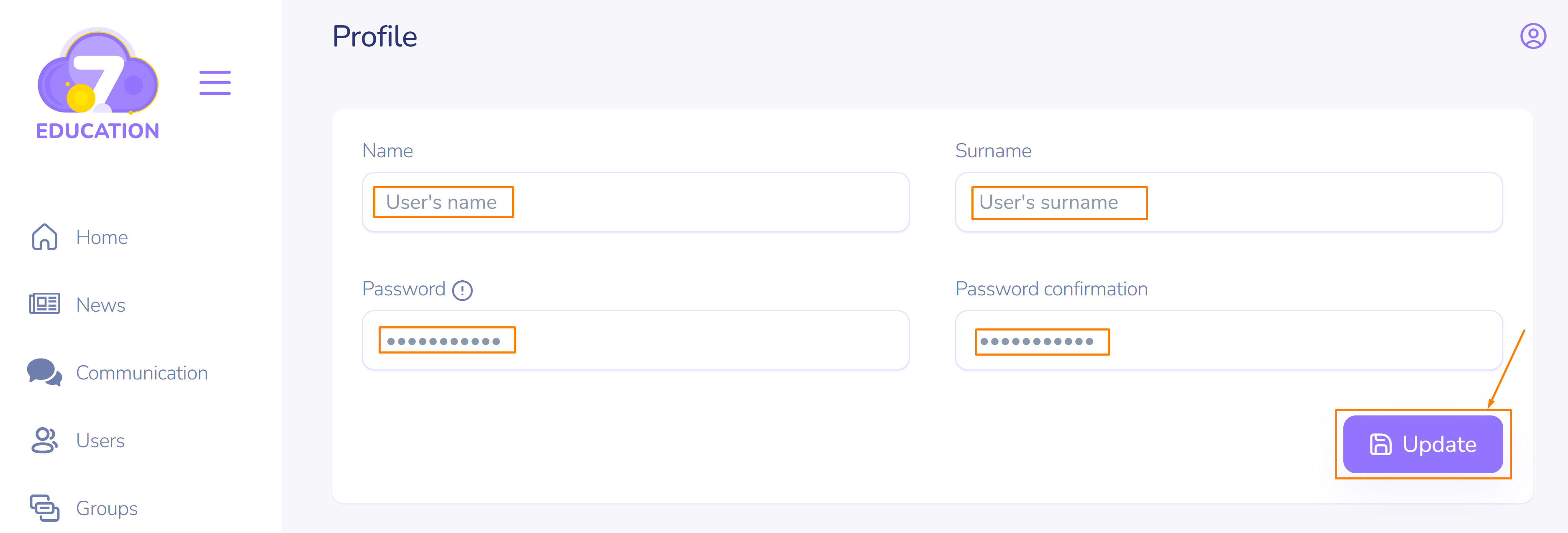The width and height of the screenshot is (1568, 533).
Task: Click the hamburger menu icon
Action: (215, 83)
